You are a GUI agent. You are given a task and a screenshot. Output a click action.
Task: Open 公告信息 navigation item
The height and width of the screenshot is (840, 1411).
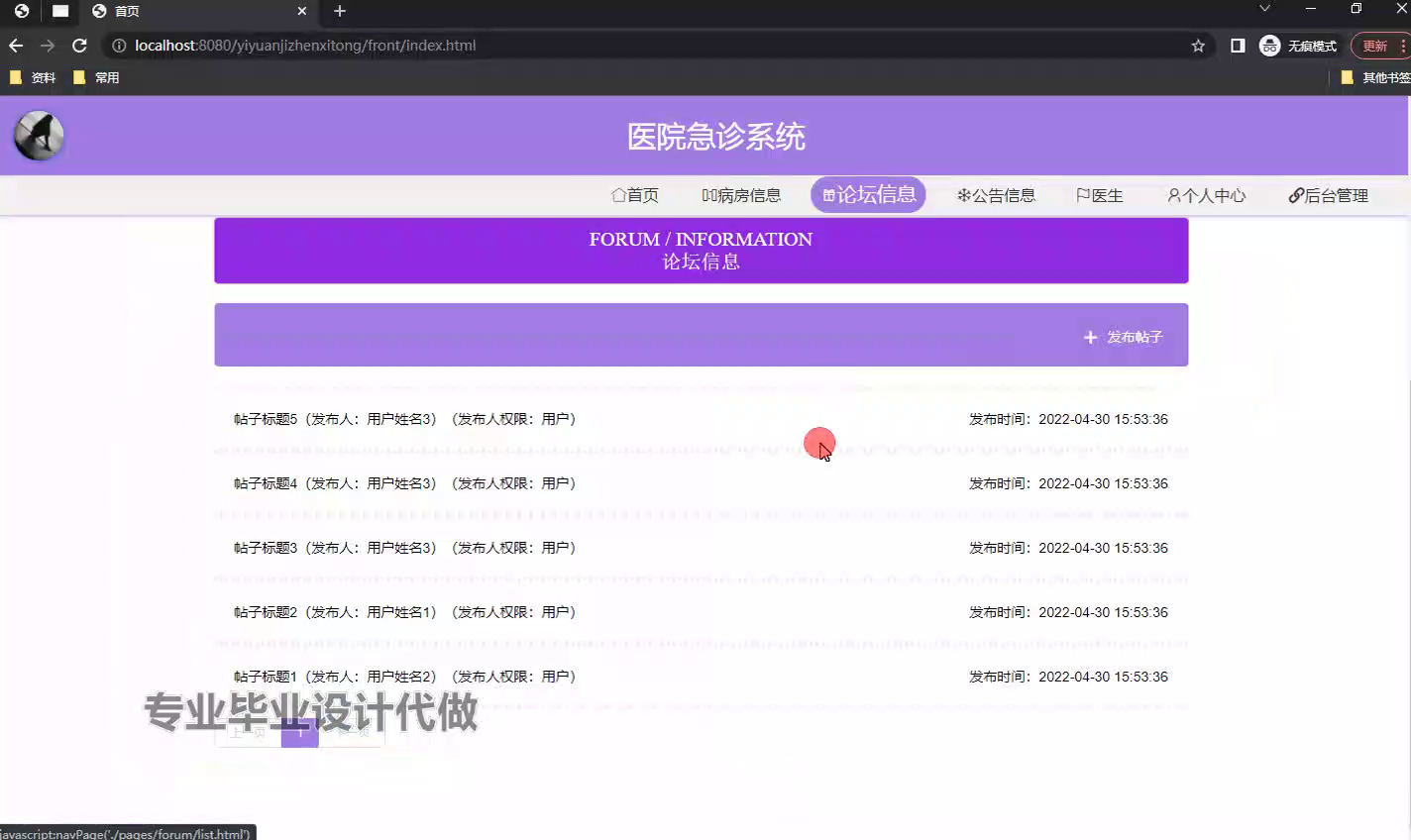point(996,195)
